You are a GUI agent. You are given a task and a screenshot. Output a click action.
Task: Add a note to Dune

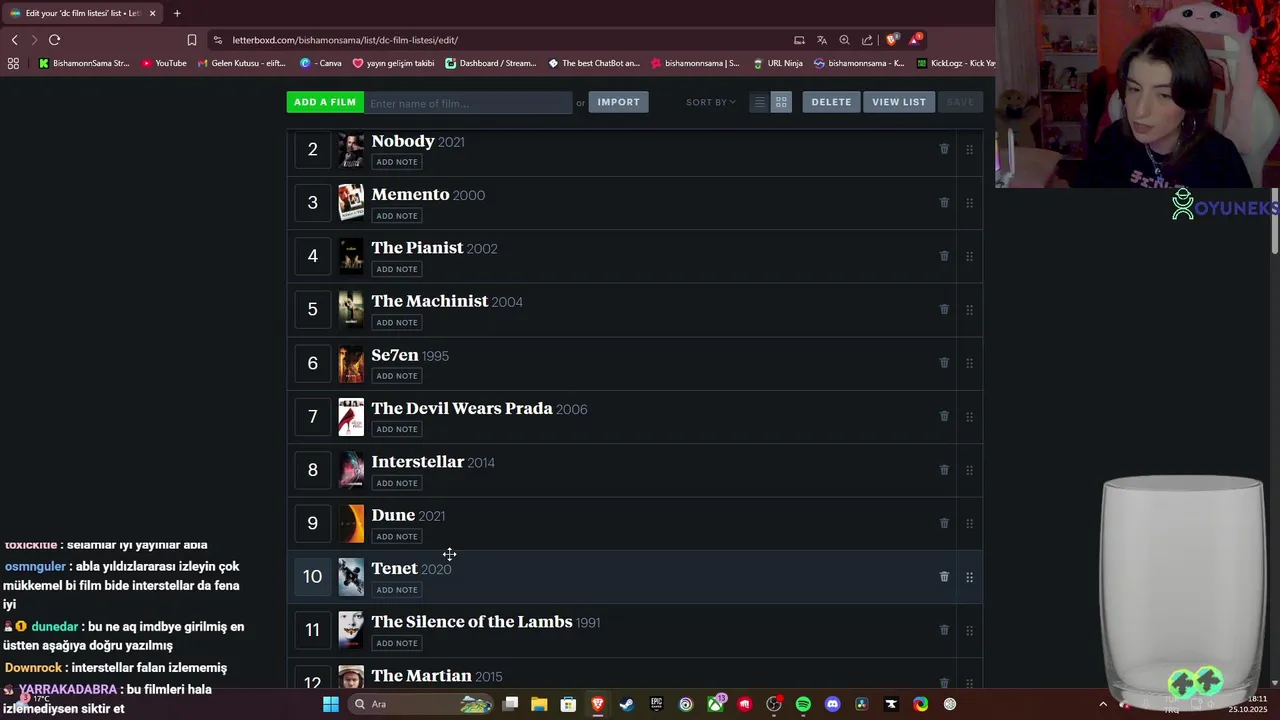pyautogui.click(x=397, y=536)
